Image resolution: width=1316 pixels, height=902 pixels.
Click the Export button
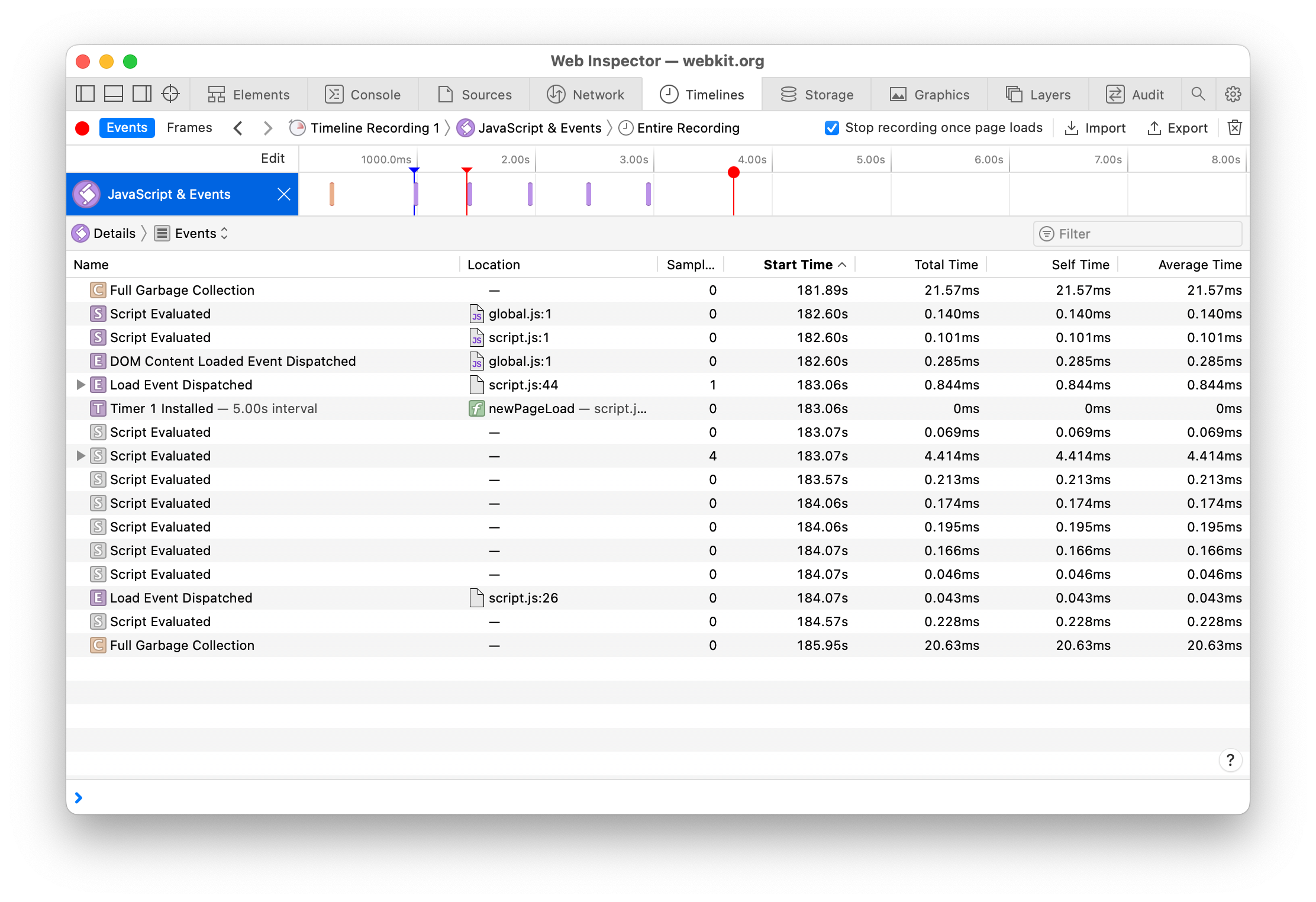pos(1178,128)
